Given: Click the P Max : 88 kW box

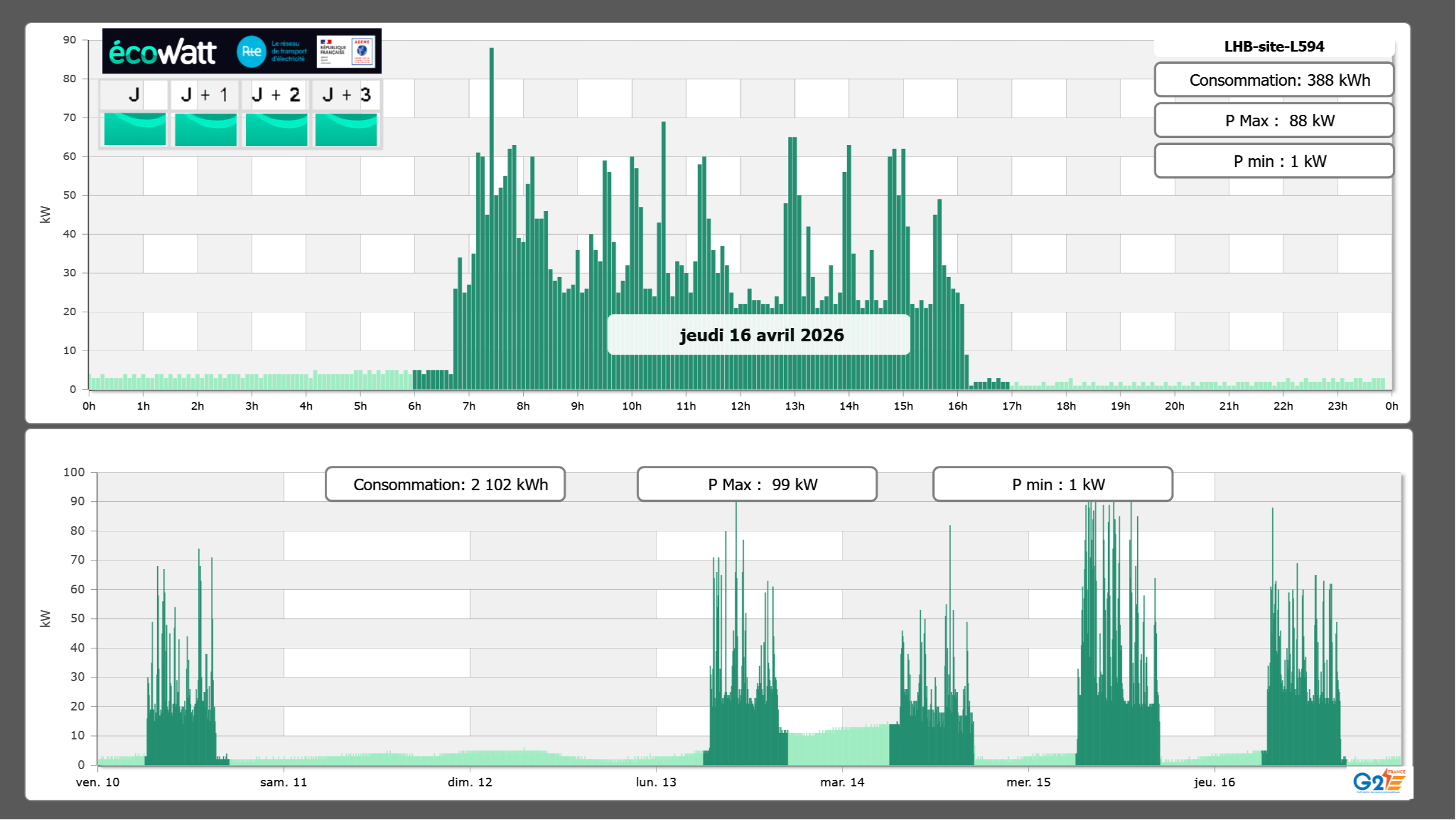Looking at the screenshot, I should pyautogui.click(x=1274, y=121).
